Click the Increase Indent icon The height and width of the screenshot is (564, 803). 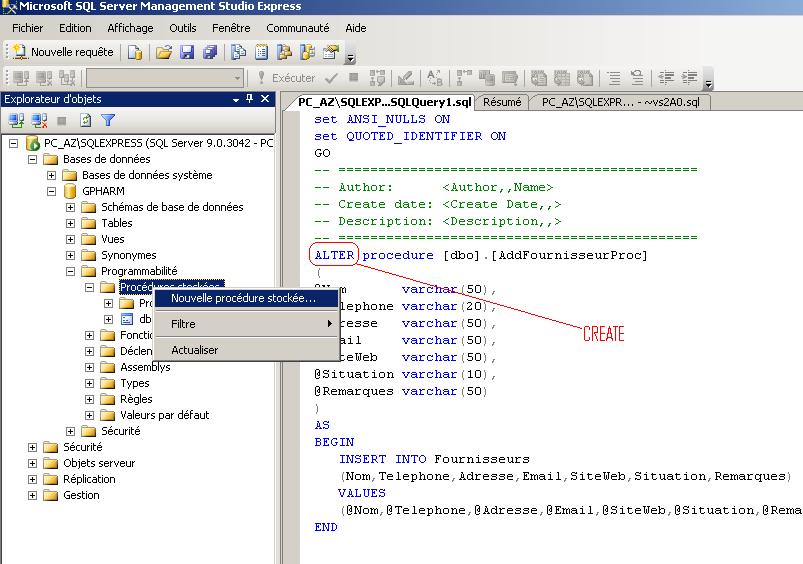(689, 78)
